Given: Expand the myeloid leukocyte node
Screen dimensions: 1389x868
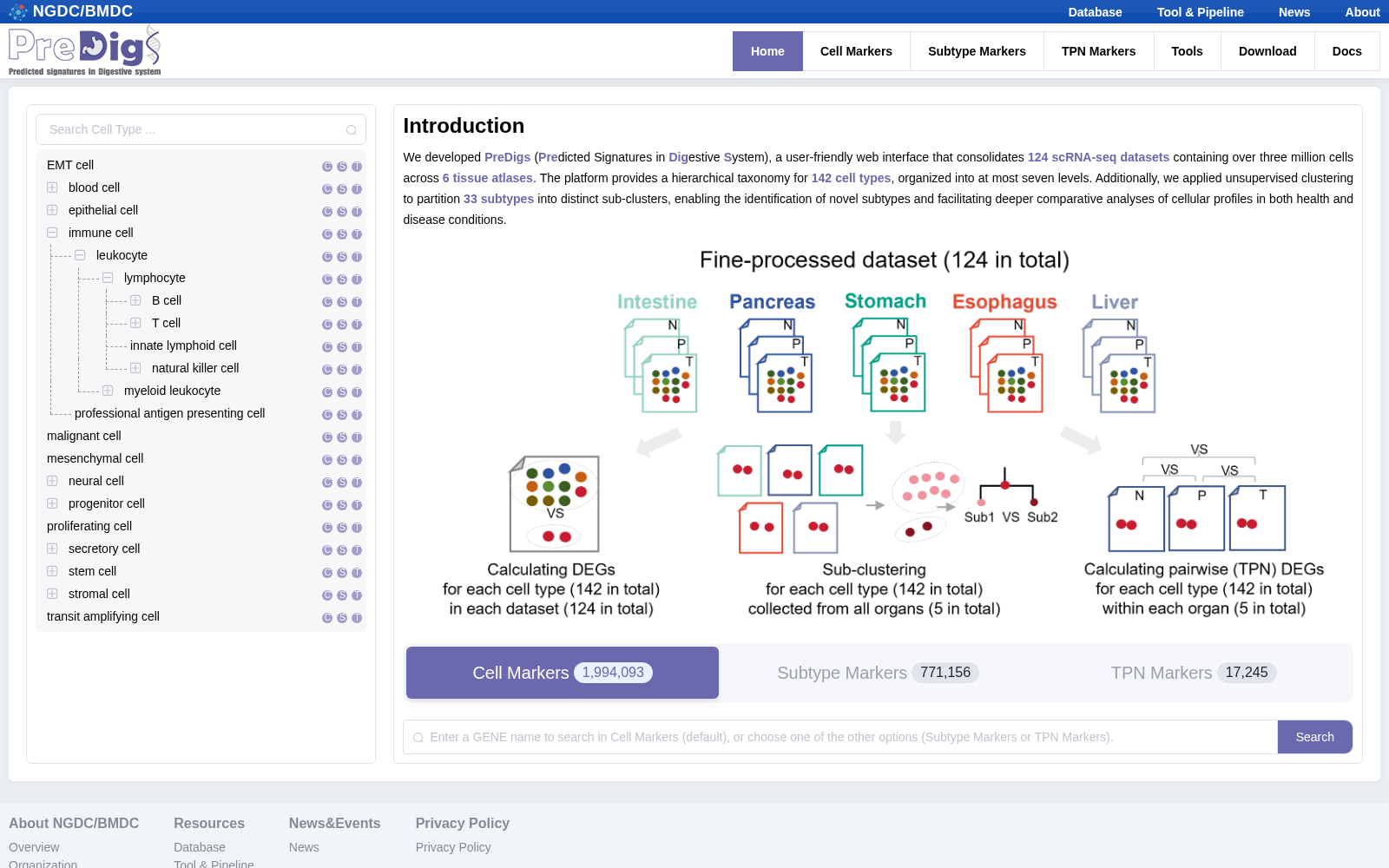Looking at the screenshot, I should (x=108, y=391).
